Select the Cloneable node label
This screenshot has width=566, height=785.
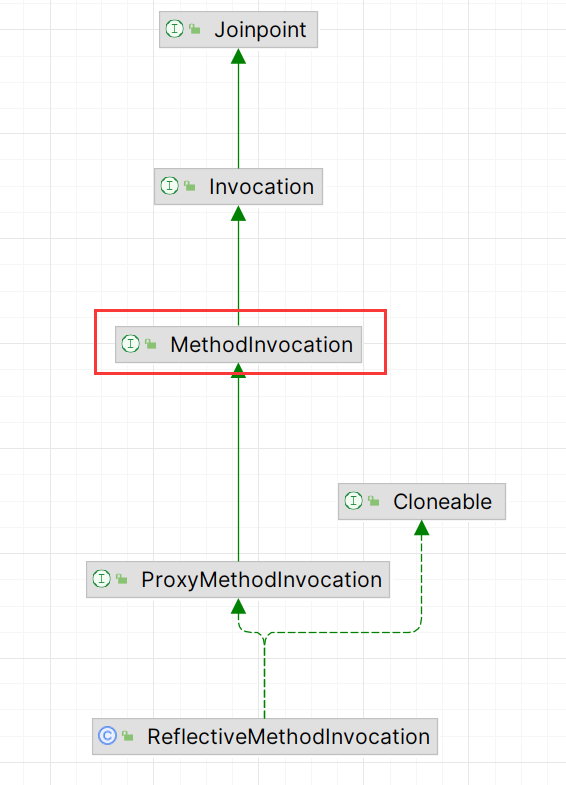click(x=442, y=502)
